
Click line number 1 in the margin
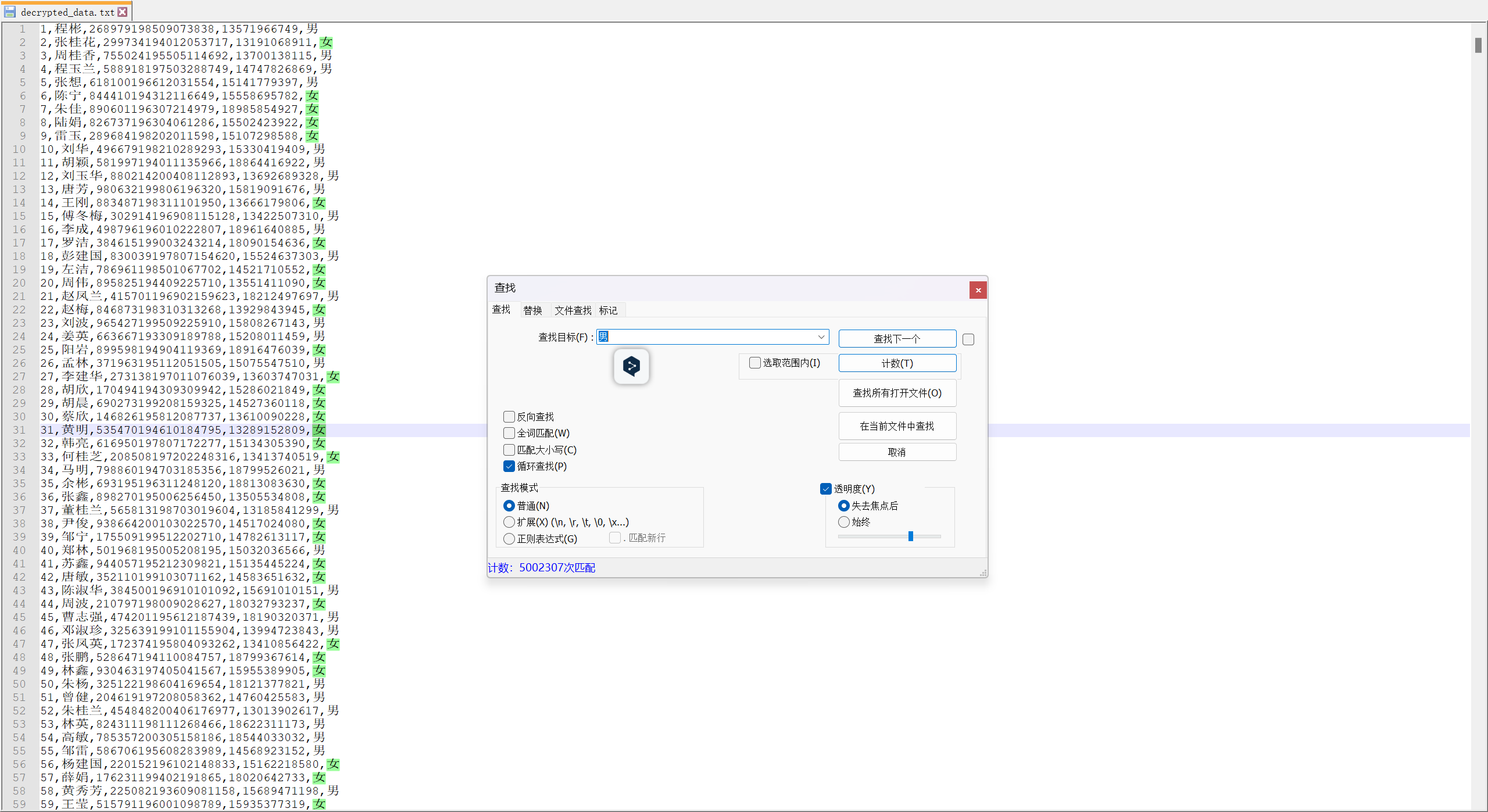(x=22, y=28)
